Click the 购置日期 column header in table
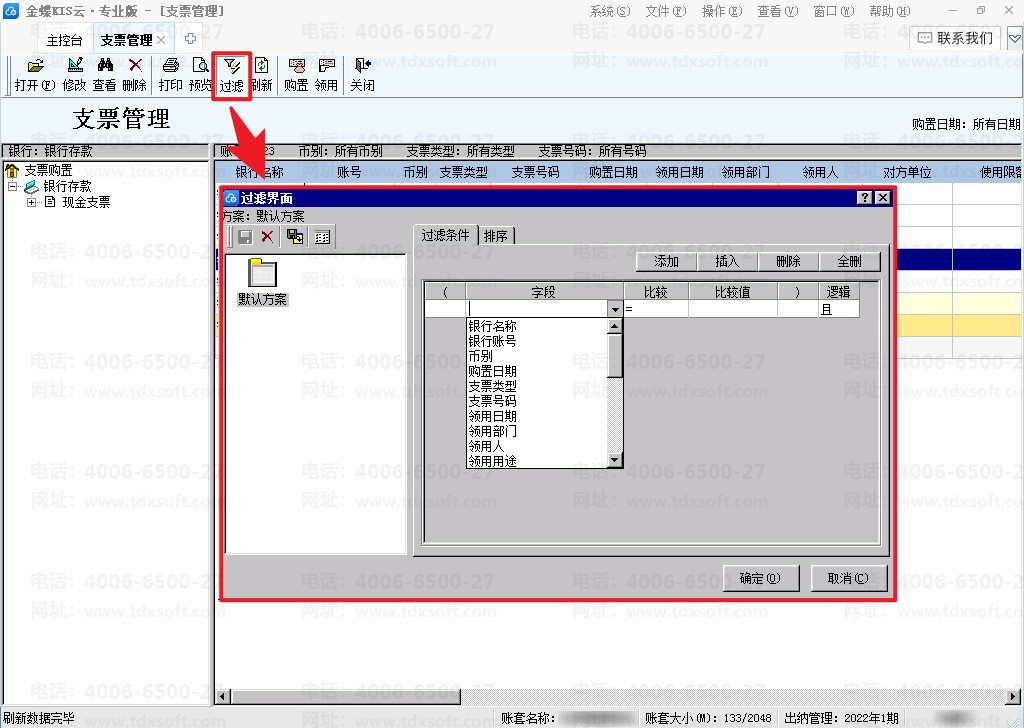The width and height of the screenshot is (1024, 728). pos(613,172)
